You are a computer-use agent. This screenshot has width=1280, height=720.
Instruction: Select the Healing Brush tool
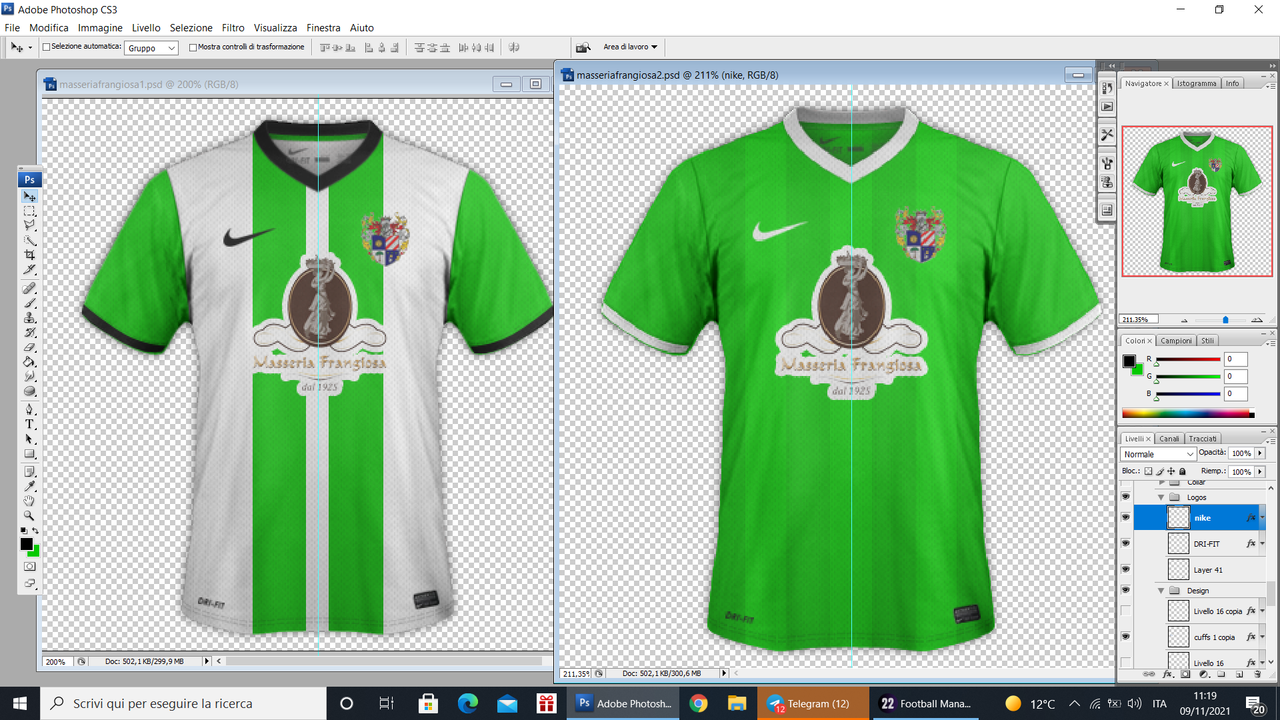pos(29,288)
